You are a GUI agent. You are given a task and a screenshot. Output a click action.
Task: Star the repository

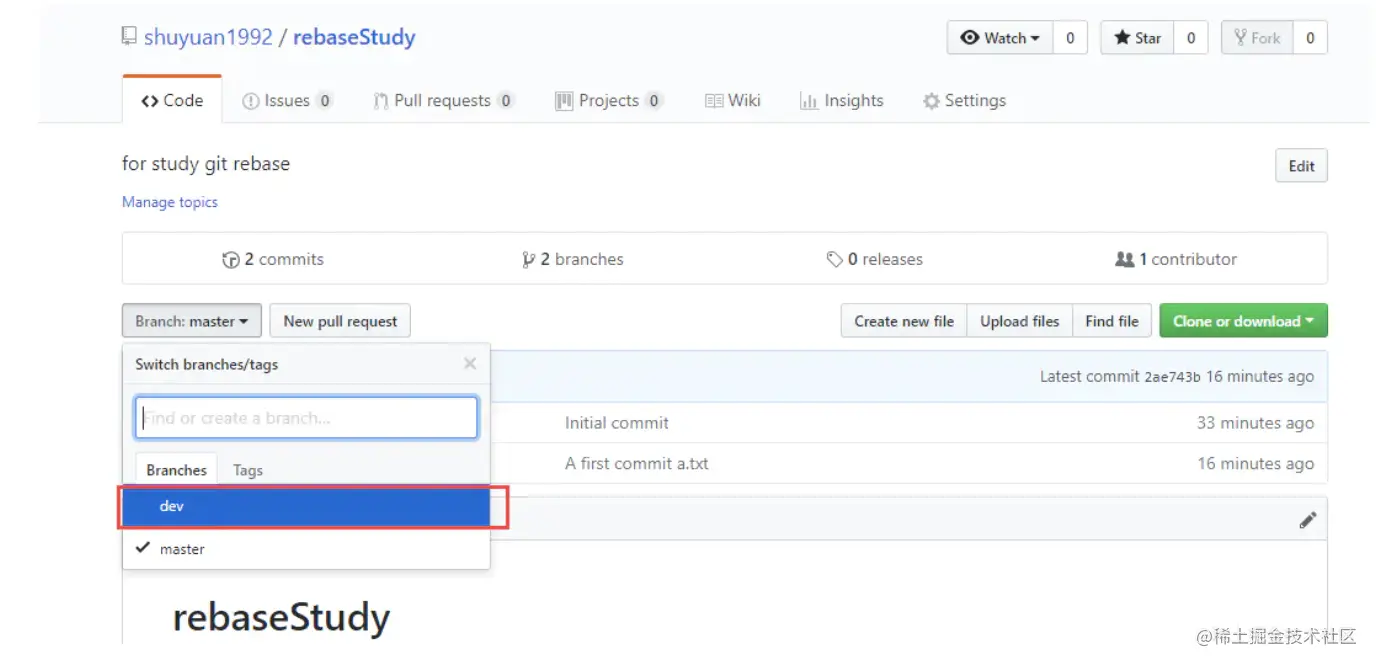point(1137,38)
